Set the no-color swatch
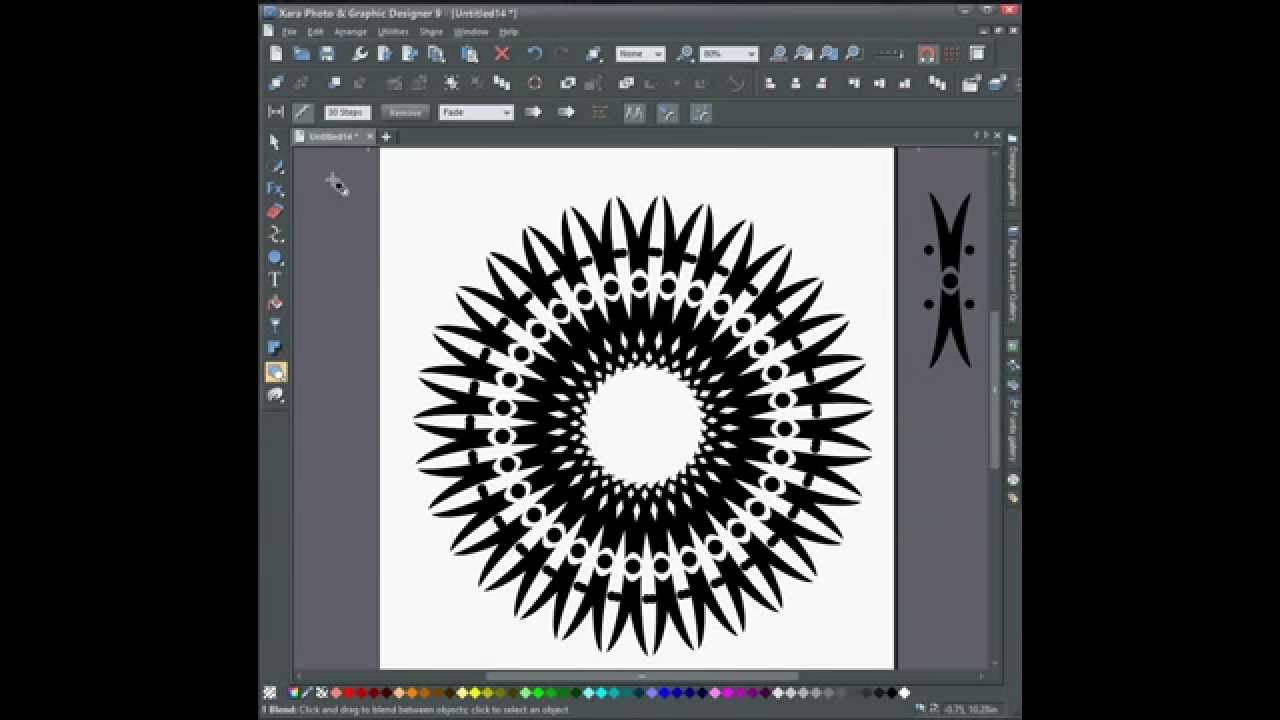Image resolution: width=1280 pixels, height=720 pixels. pos(270,692)
